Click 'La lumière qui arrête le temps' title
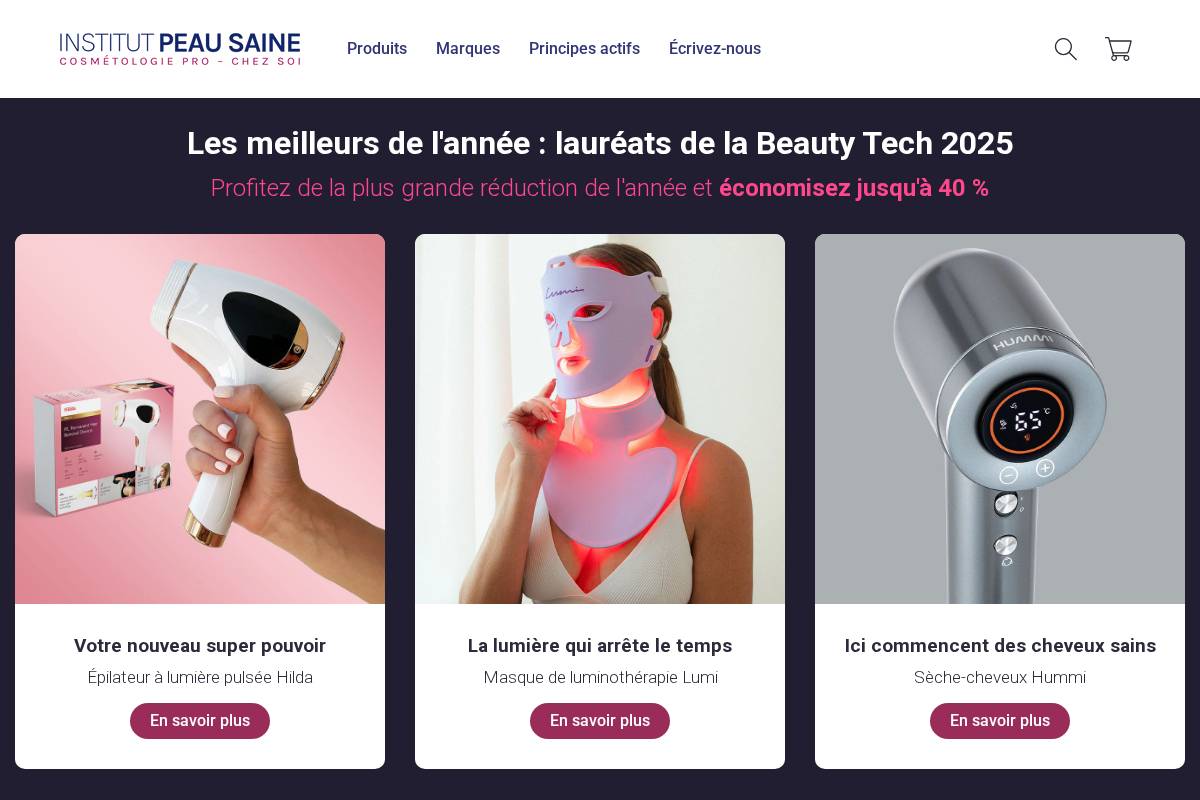The image size is (1200, 800). (600, 646)
